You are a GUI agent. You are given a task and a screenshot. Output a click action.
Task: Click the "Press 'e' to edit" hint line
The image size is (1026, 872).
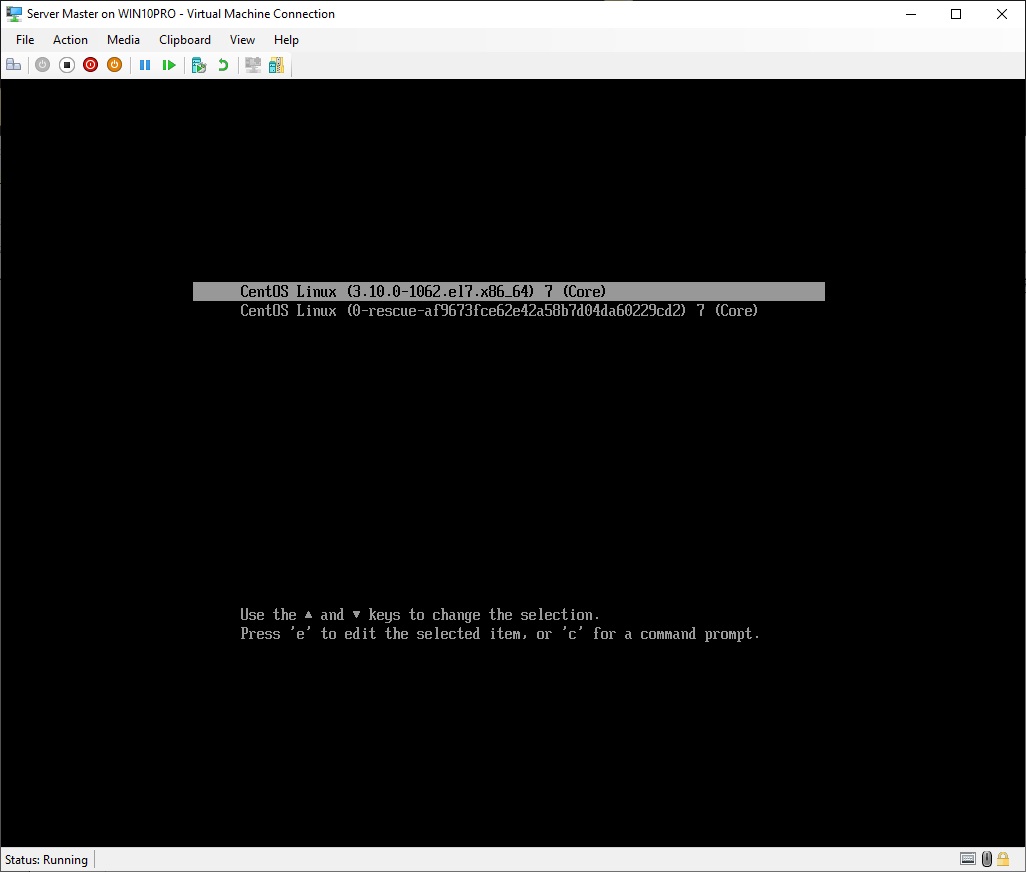click(499, 634)
